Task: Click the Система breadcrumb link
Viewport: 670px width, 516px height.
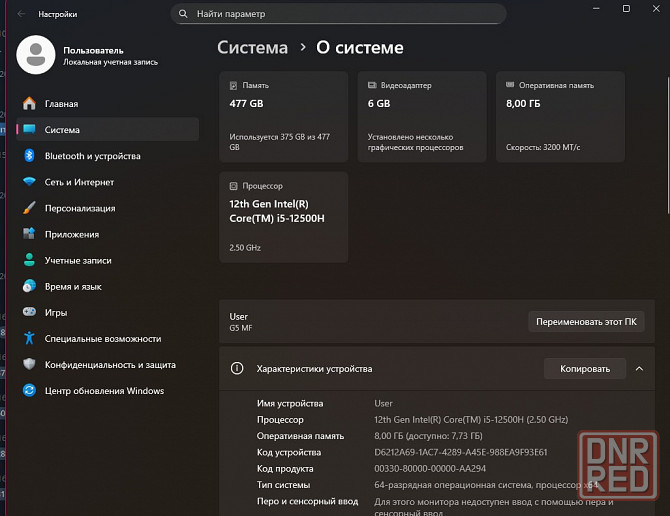Action: (253, 47)
